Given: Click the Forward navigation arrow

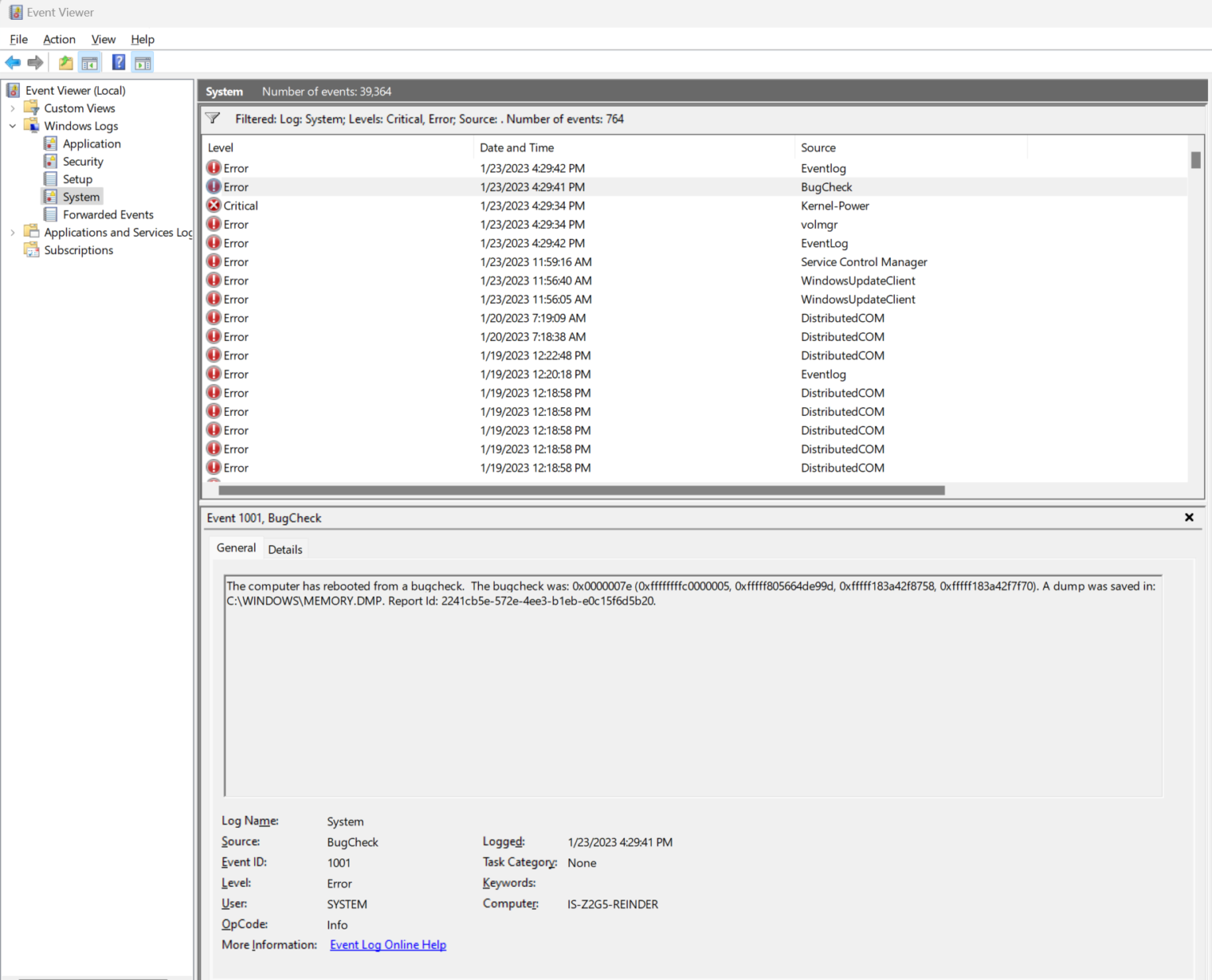Looking at the screenshot, I should click(35, 62).
